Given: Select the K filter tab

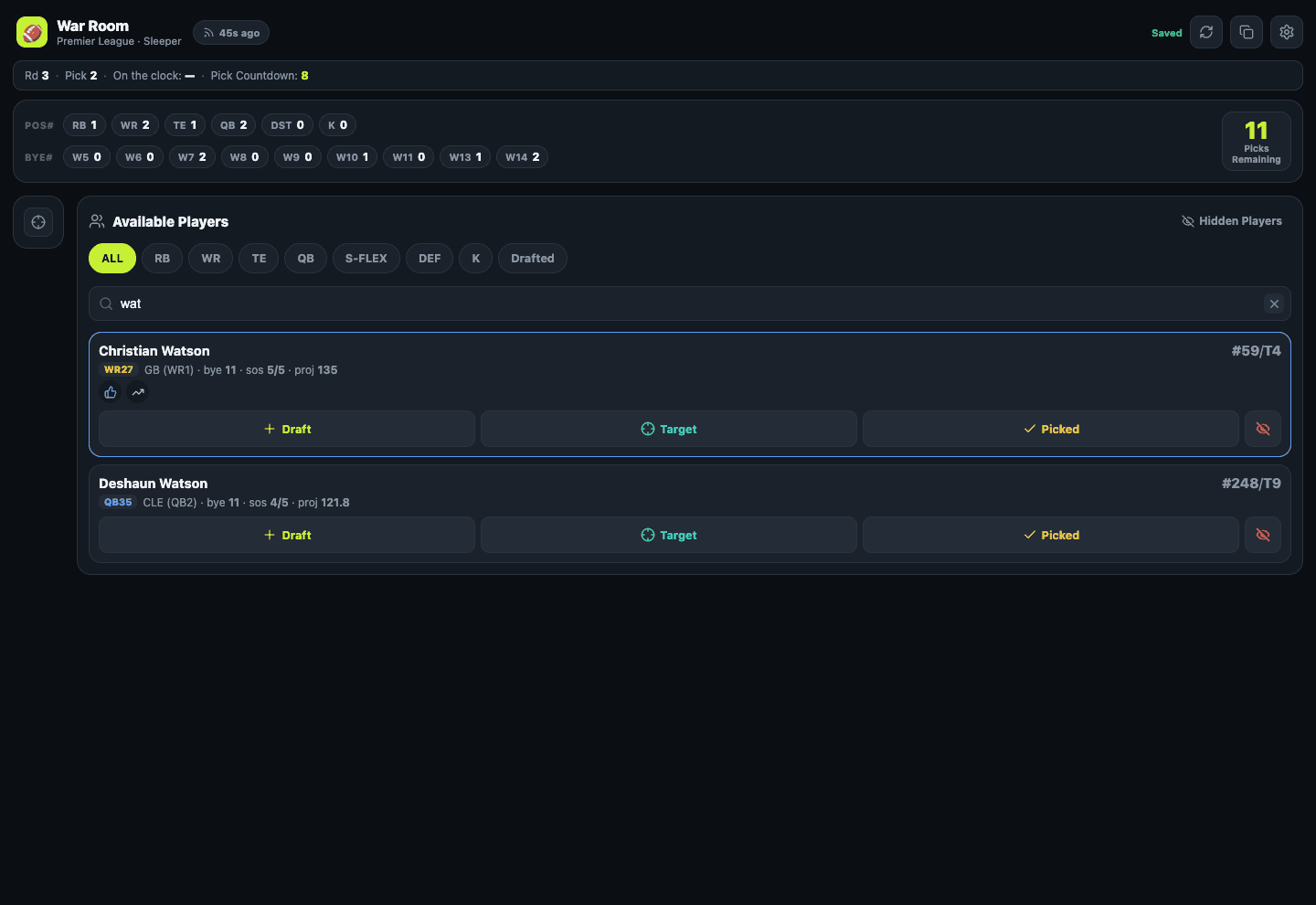Looking at the screenshot, I should (475, 259).
